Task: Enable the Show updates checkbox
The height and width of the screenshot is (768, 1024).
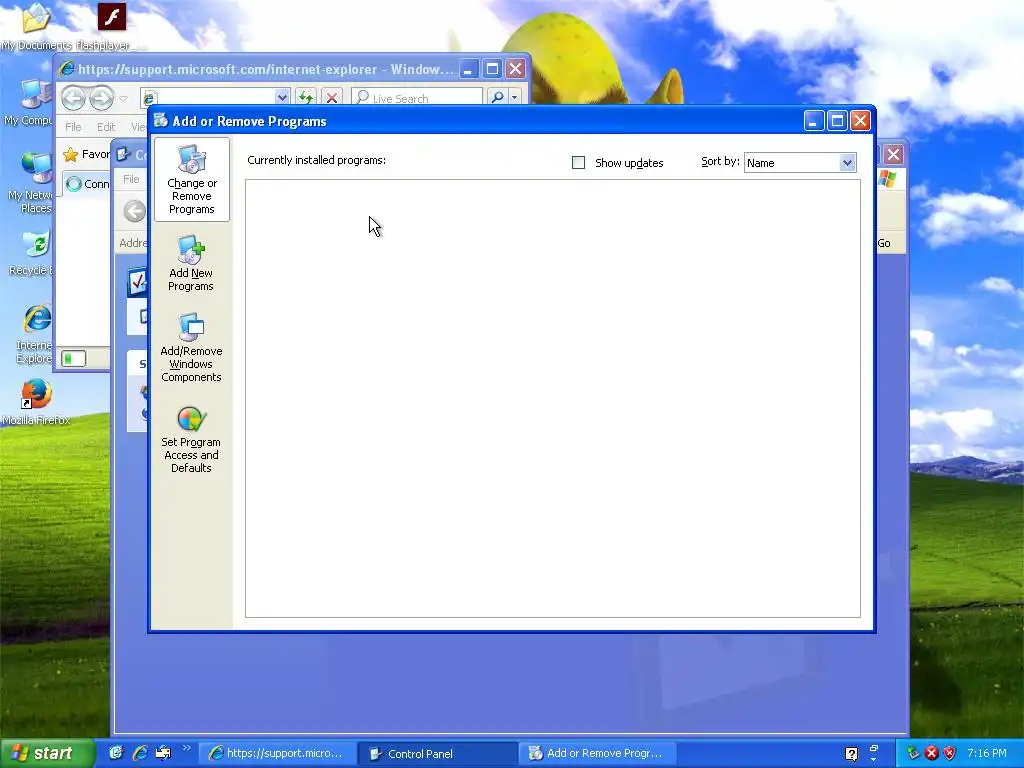Action: (x=578, y=163)
